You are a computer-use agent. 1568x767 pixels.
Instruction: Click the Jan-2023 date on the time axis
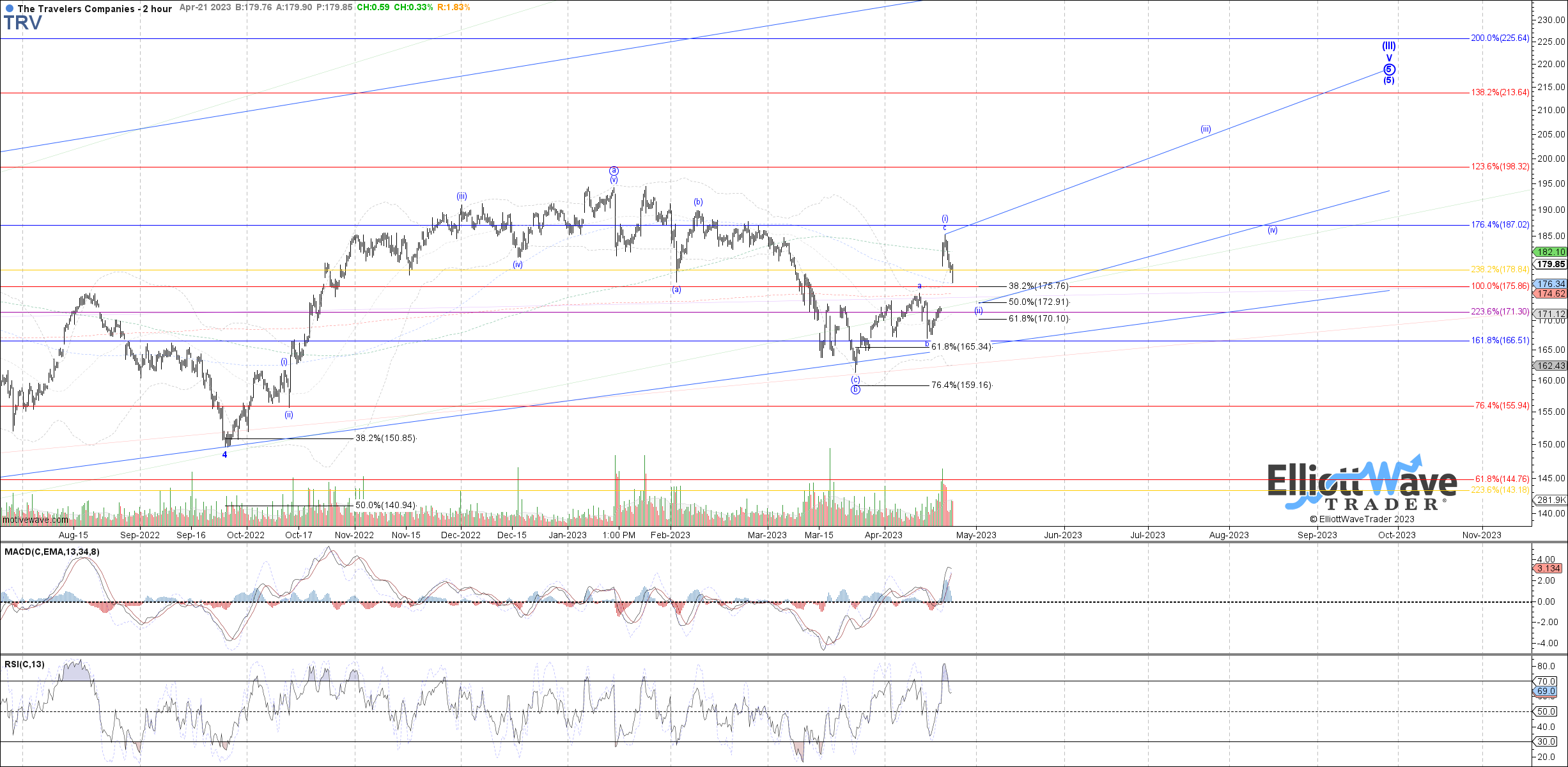click(x=568, y=535)
